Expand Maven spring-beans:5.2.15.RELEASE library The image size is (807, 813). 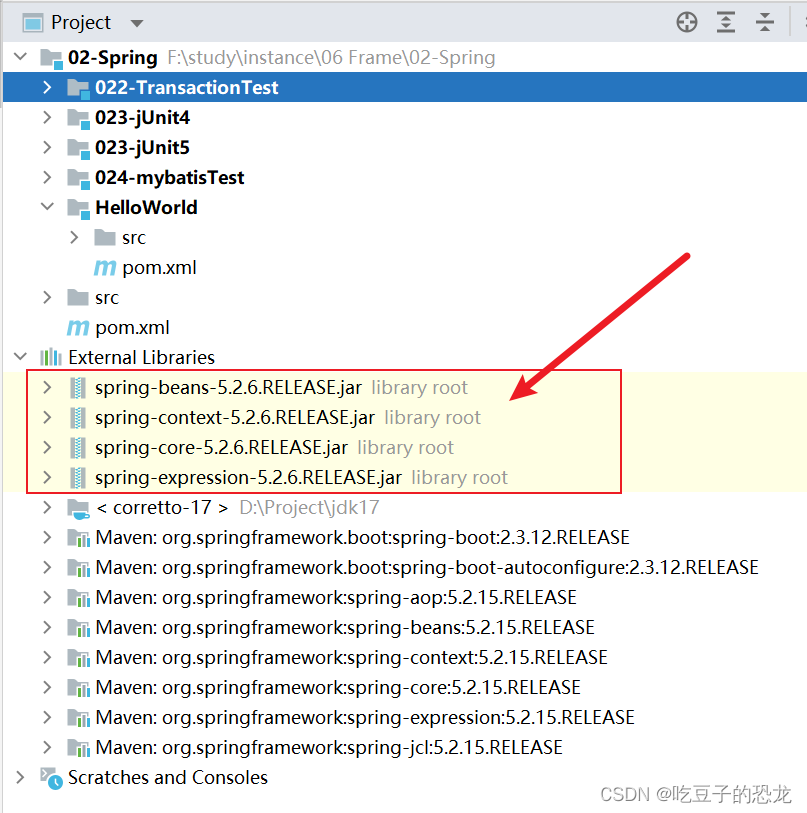[x=47, y=627]
